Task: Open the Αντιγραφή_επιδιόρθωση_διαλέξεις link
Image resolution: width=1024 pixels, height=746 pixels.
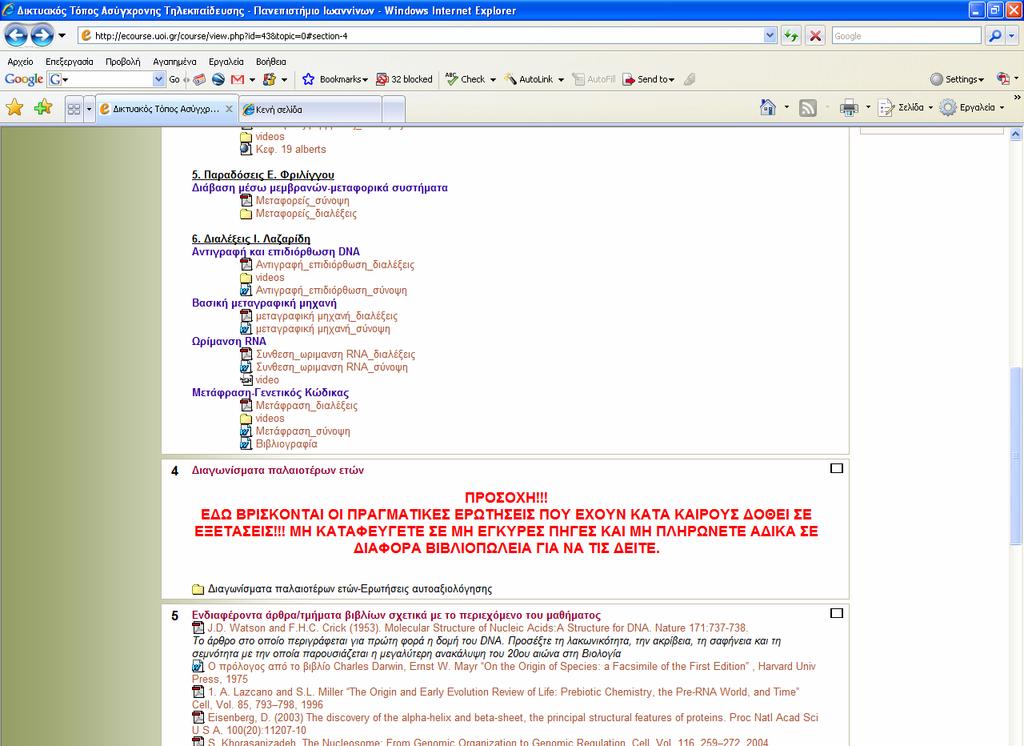Action: (335, 265)
